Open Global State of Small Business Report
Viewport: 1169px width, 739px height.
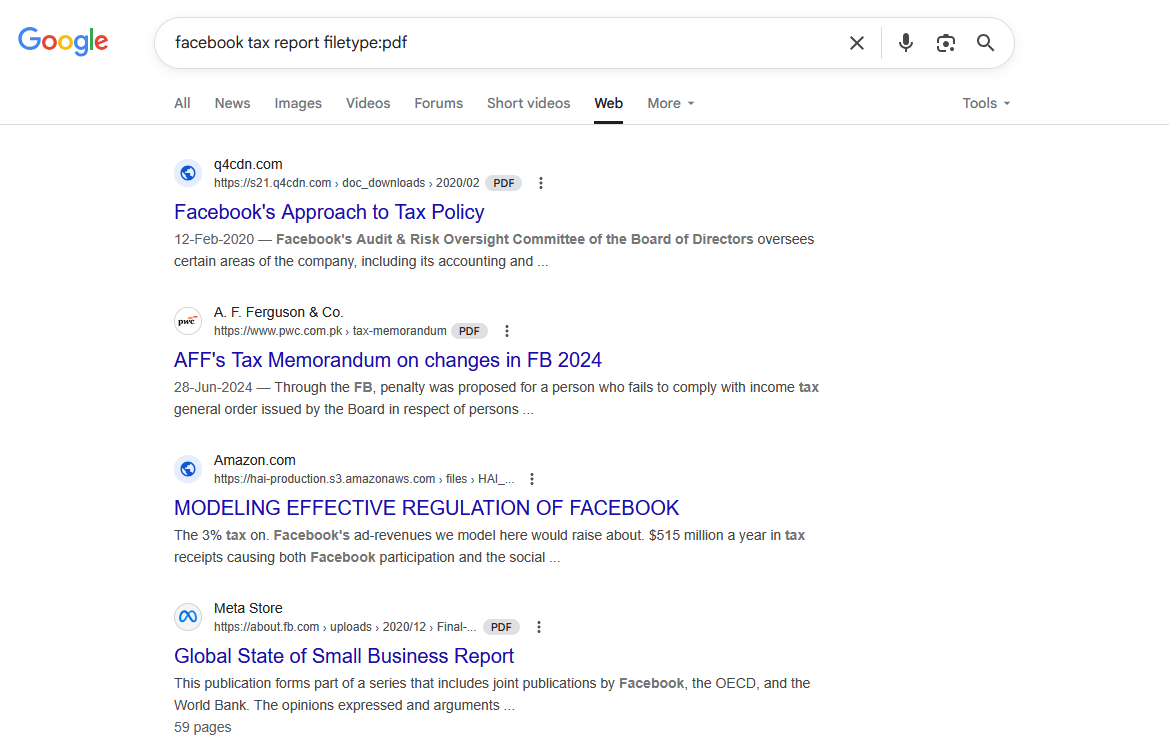pos(344,656)
